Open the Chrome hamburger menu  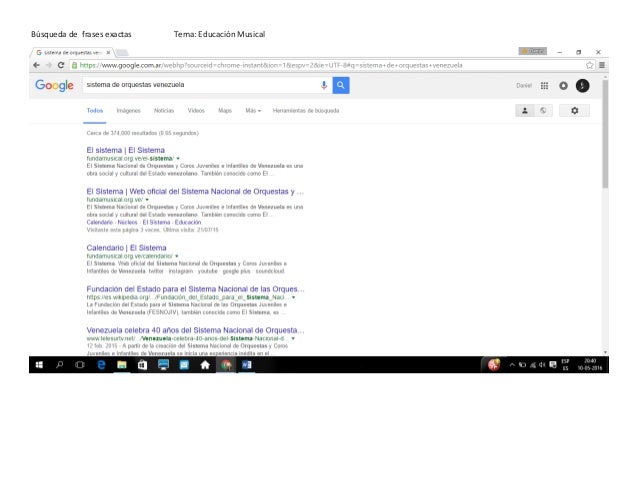tap(602, 65)
